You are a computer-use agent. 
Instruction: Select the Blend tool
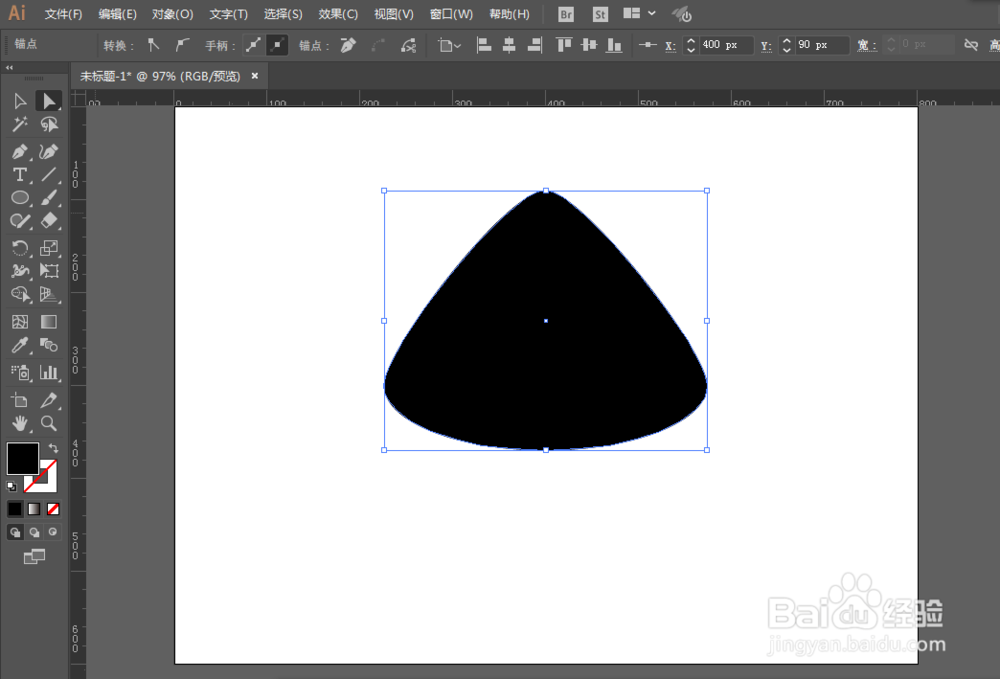tap(48, 346)
